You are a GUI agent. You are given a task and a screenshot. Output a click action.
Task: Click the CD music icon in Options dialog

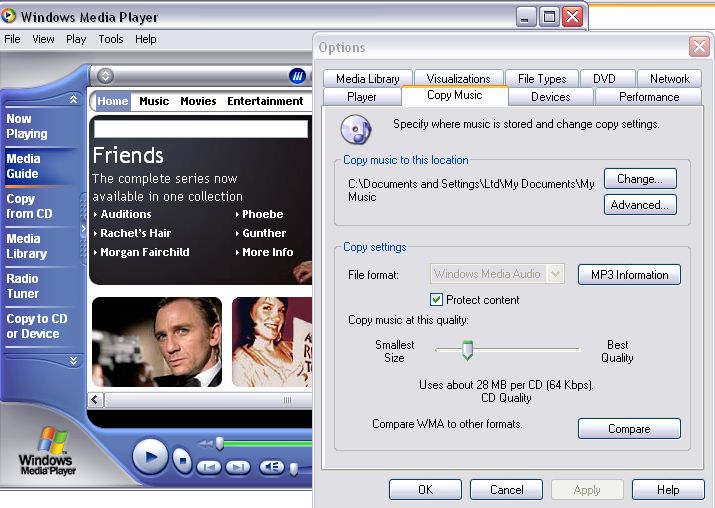tap(356, 129)
